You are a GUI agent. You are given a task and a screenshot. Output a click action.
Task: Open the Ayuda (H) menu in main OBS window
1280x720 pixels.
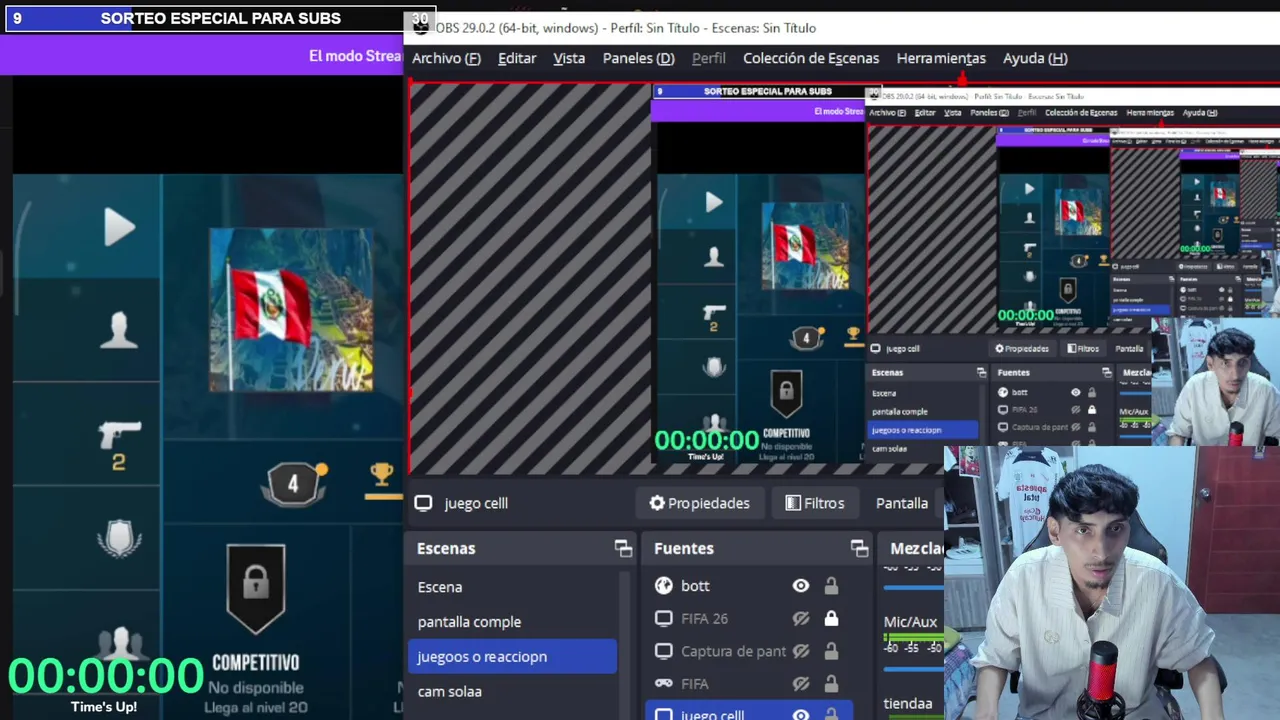tap(1035, 58)
